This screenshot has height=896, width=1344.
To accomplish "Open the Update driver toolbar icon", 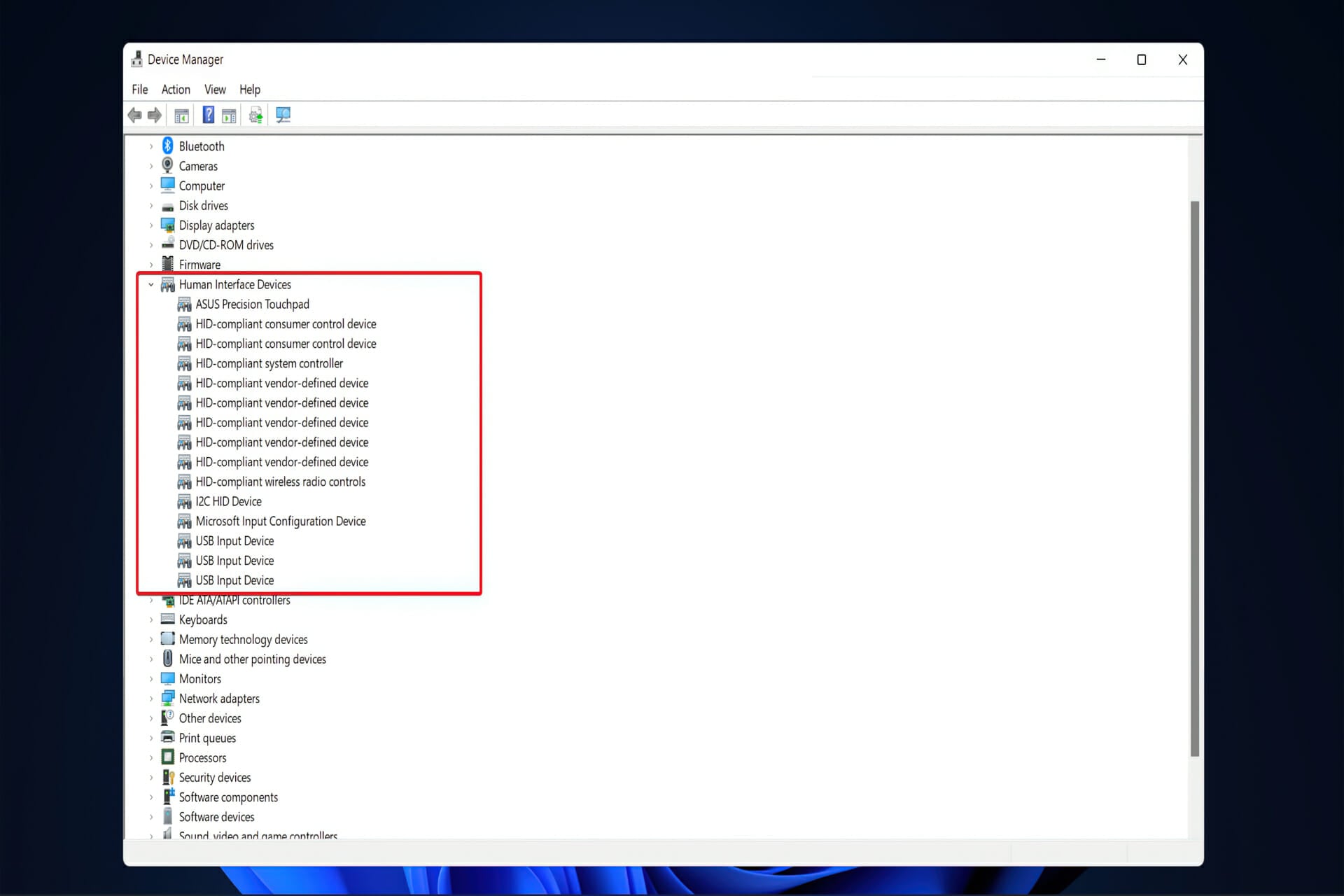I will coord(255,115).
